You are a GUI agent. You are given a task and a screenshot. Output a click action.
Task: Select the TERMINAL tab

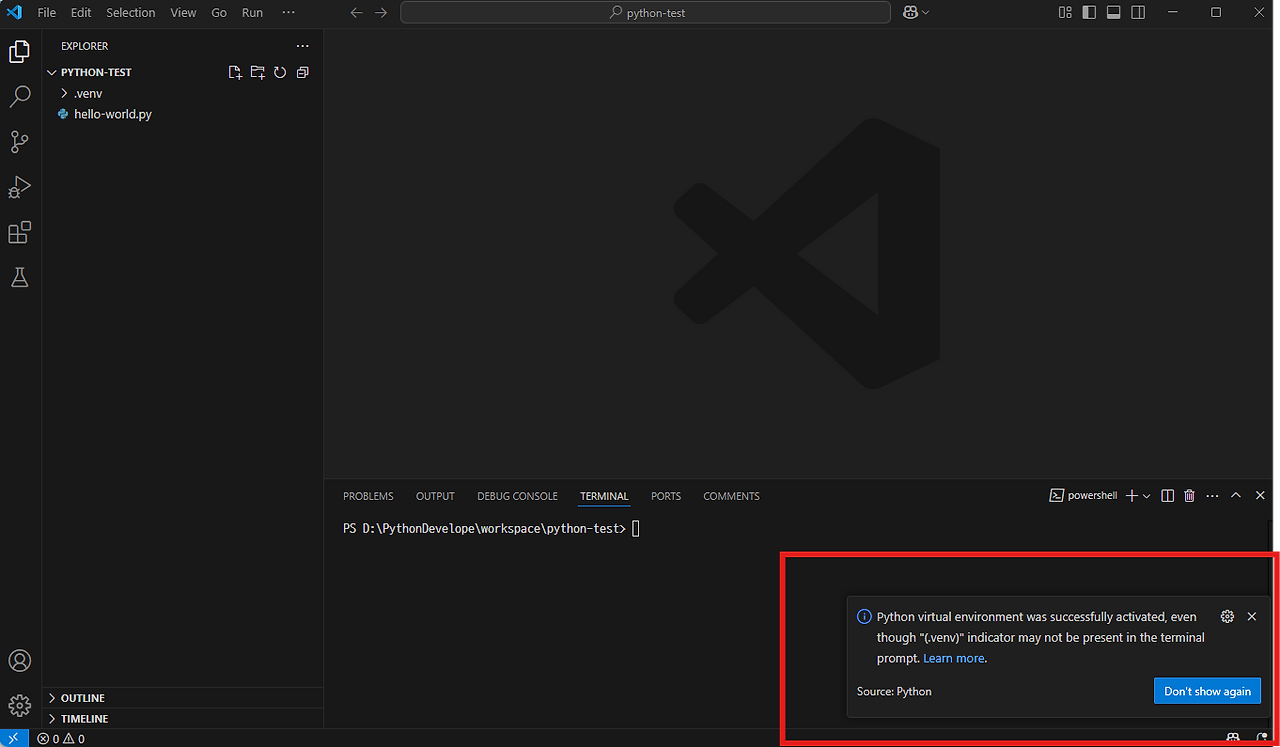pyautogui.click(x=604, y=496)
